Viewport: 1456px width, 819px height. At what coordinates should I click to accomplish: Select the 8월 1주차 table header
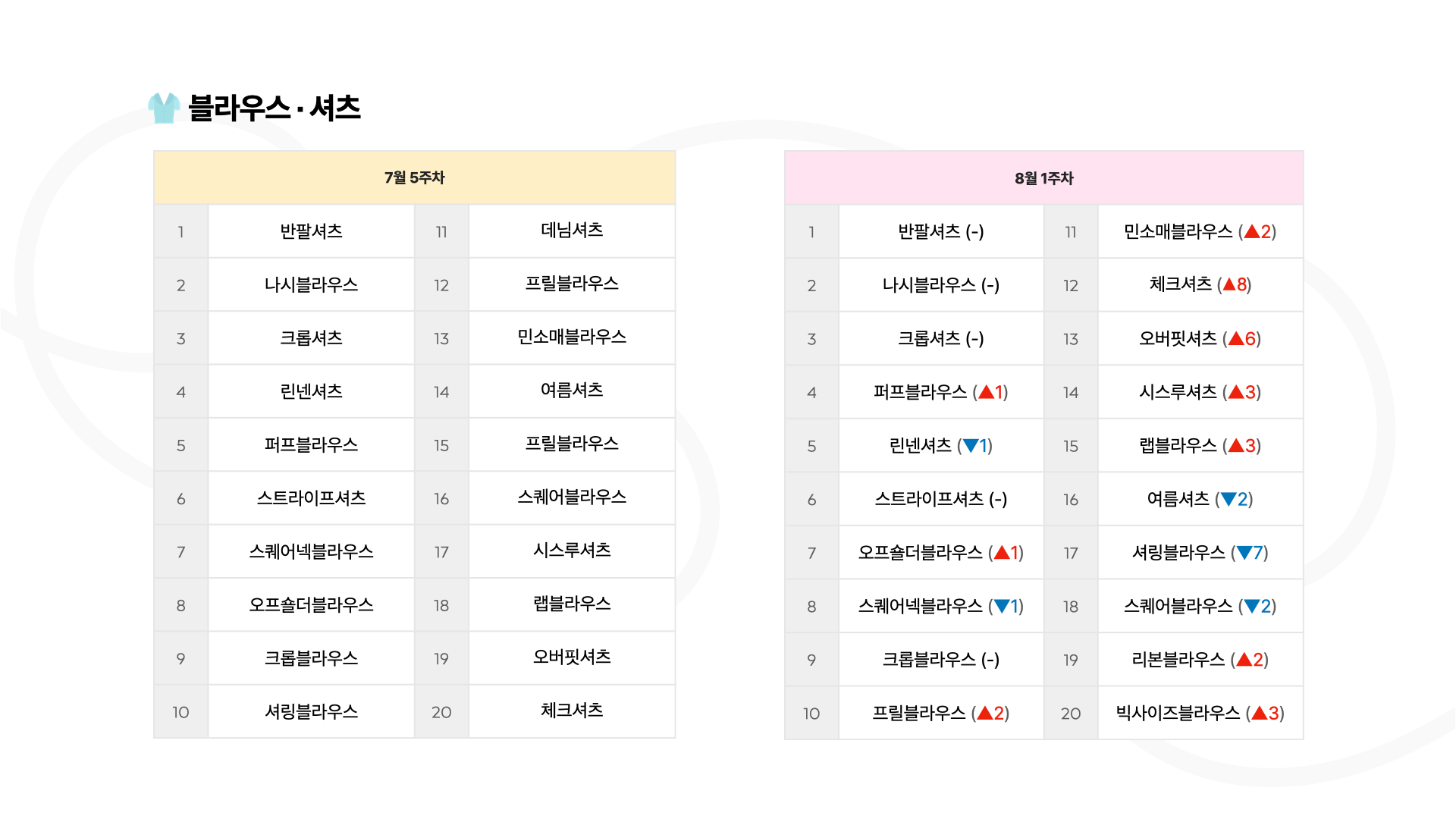1044,178
